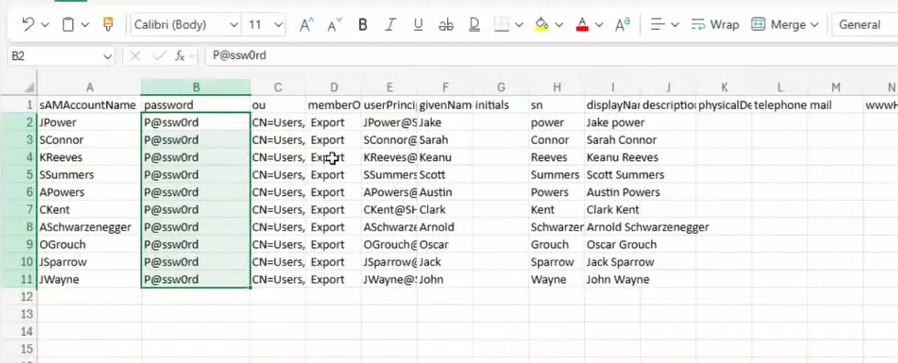Click the text effects Aa icon
The image size is (898, 363).
623,25
